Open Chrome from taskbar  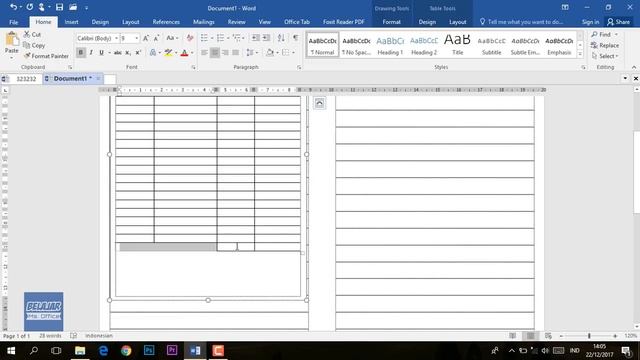tap(126, 350)
